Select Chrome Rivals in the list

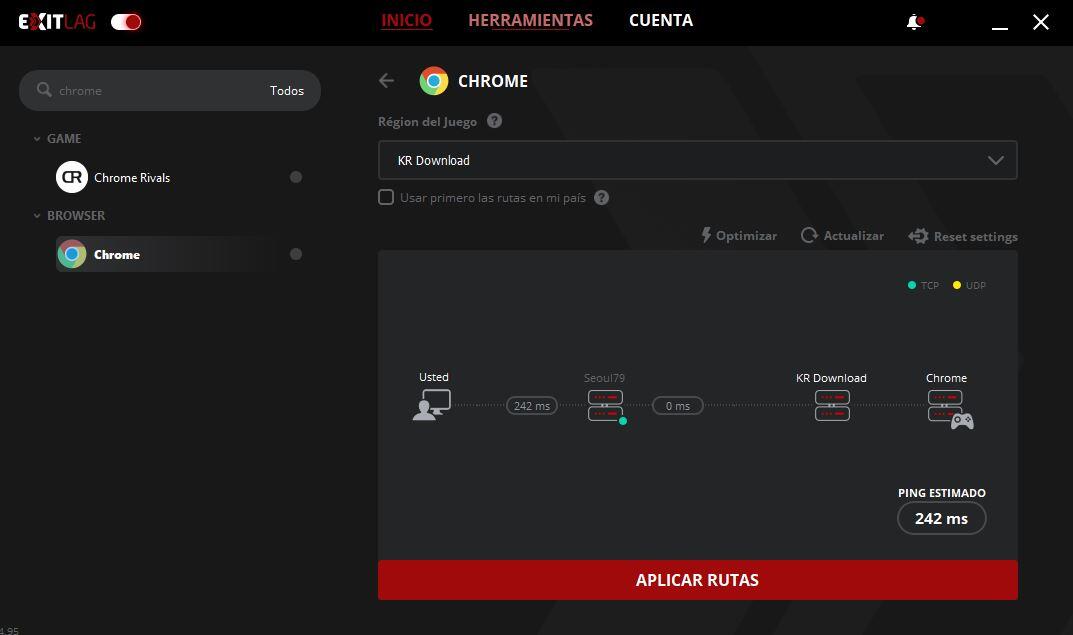pos(178,177)
